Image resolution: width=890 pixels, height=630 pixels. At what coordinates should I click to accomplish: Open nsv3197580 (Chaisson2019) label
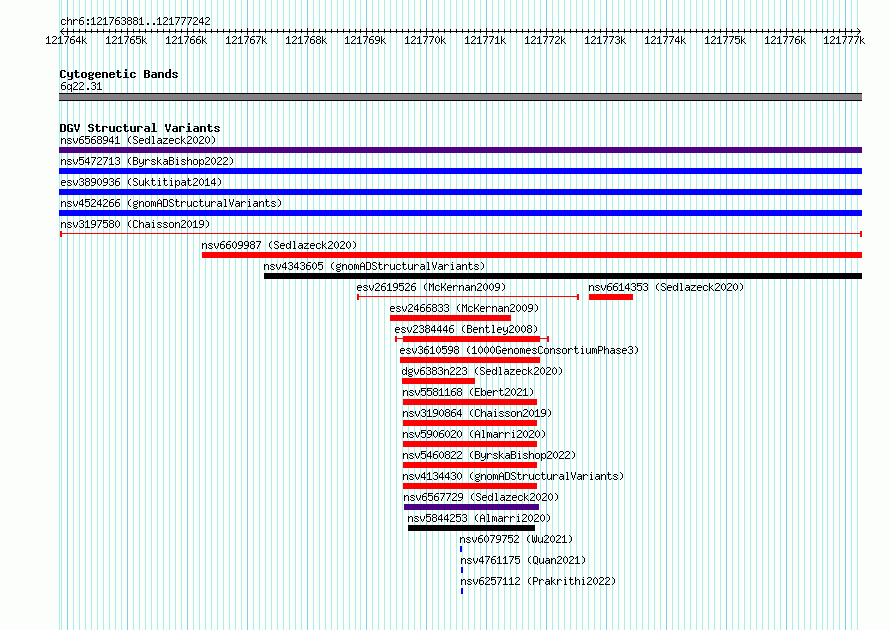[x=135, y=224]
